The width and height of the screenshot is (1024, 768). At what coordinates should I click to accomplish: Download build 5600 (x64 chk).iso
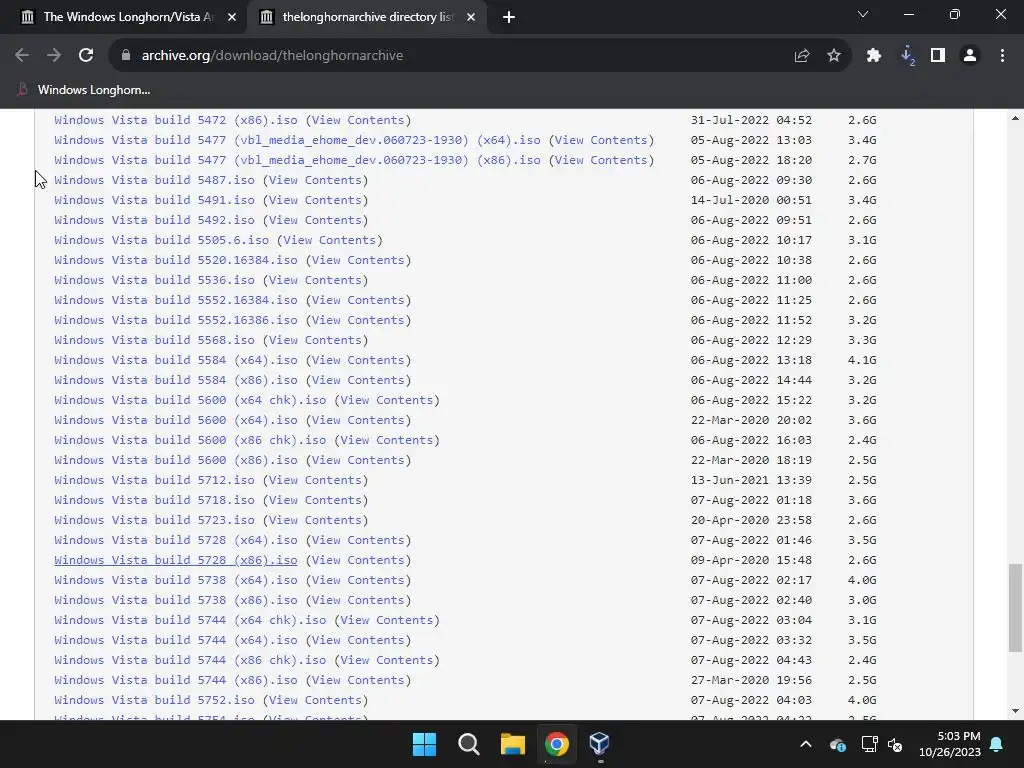(x=190, y=400)
